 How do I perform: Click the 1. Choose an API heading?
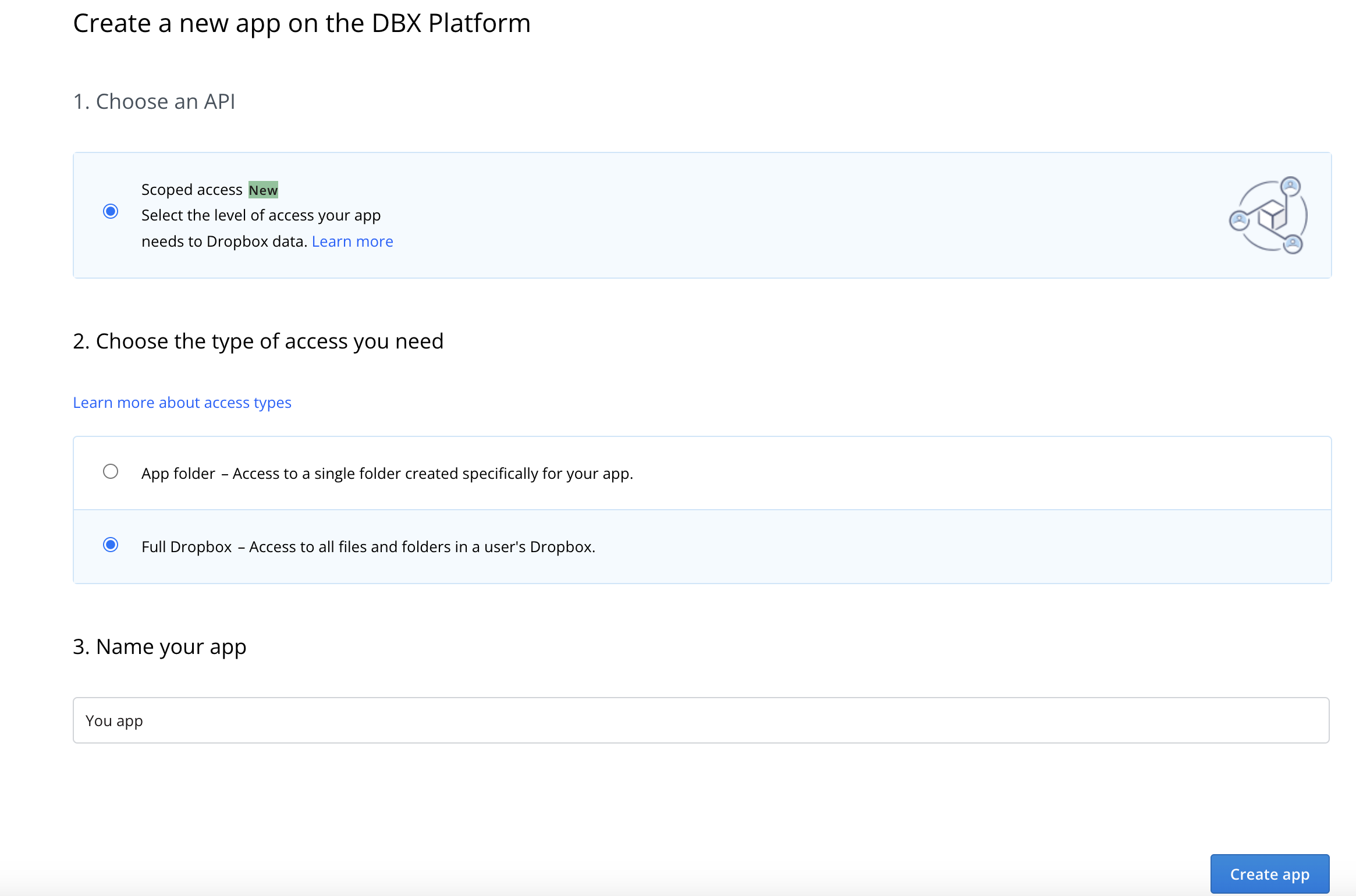[x=154, y=102]
